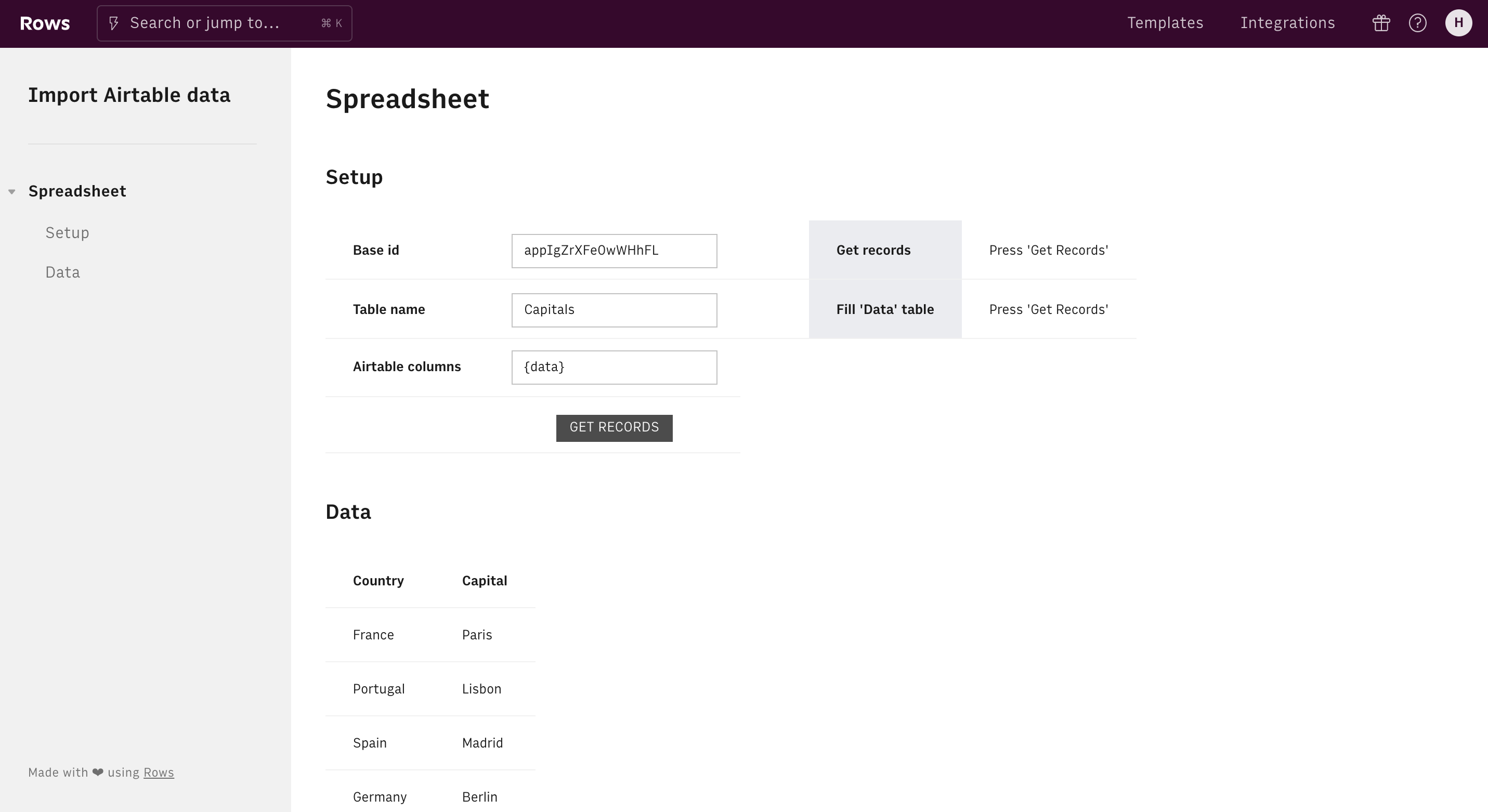Click the Data section heading
This screenshot has height=812, width=1488.
point(348,512)
